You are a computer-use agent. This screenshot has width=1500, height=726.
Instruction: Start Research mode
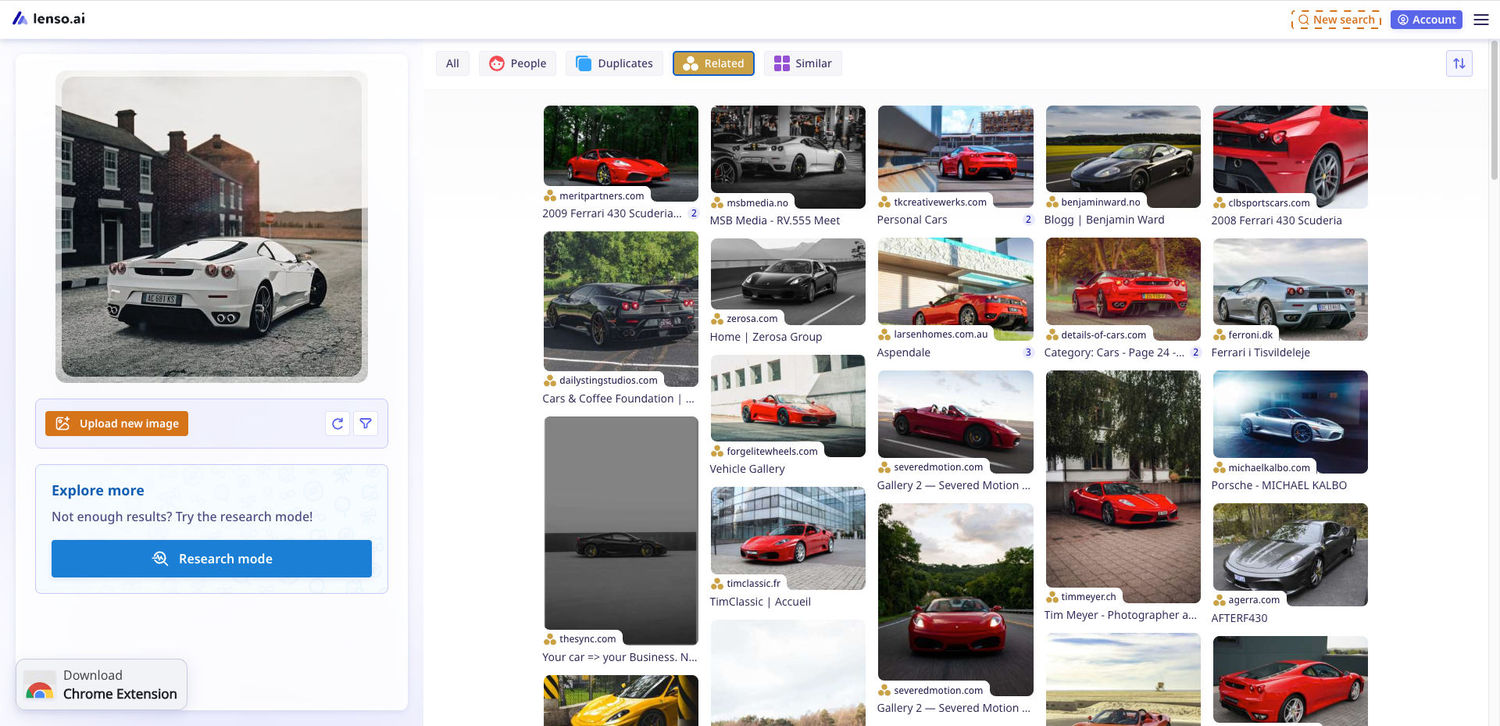(x=212, y=559)
